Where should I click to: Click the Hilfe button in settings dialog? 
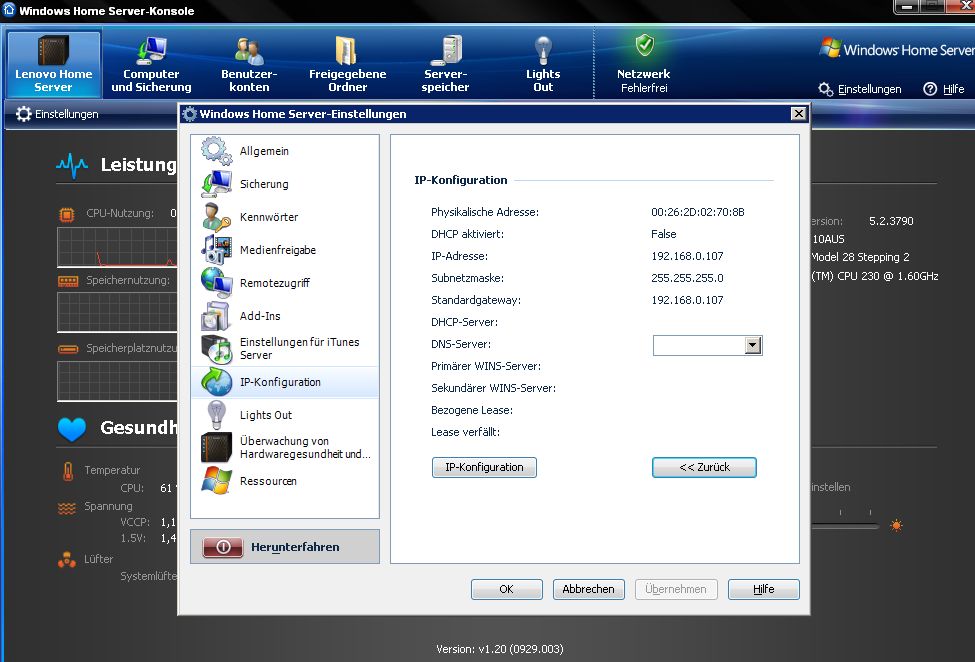764,589
